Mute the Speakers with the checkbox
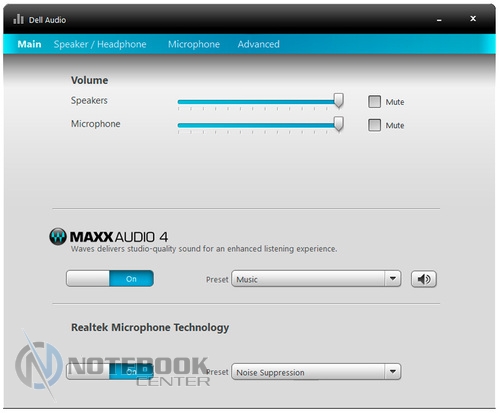 click(x=374, y=102)
